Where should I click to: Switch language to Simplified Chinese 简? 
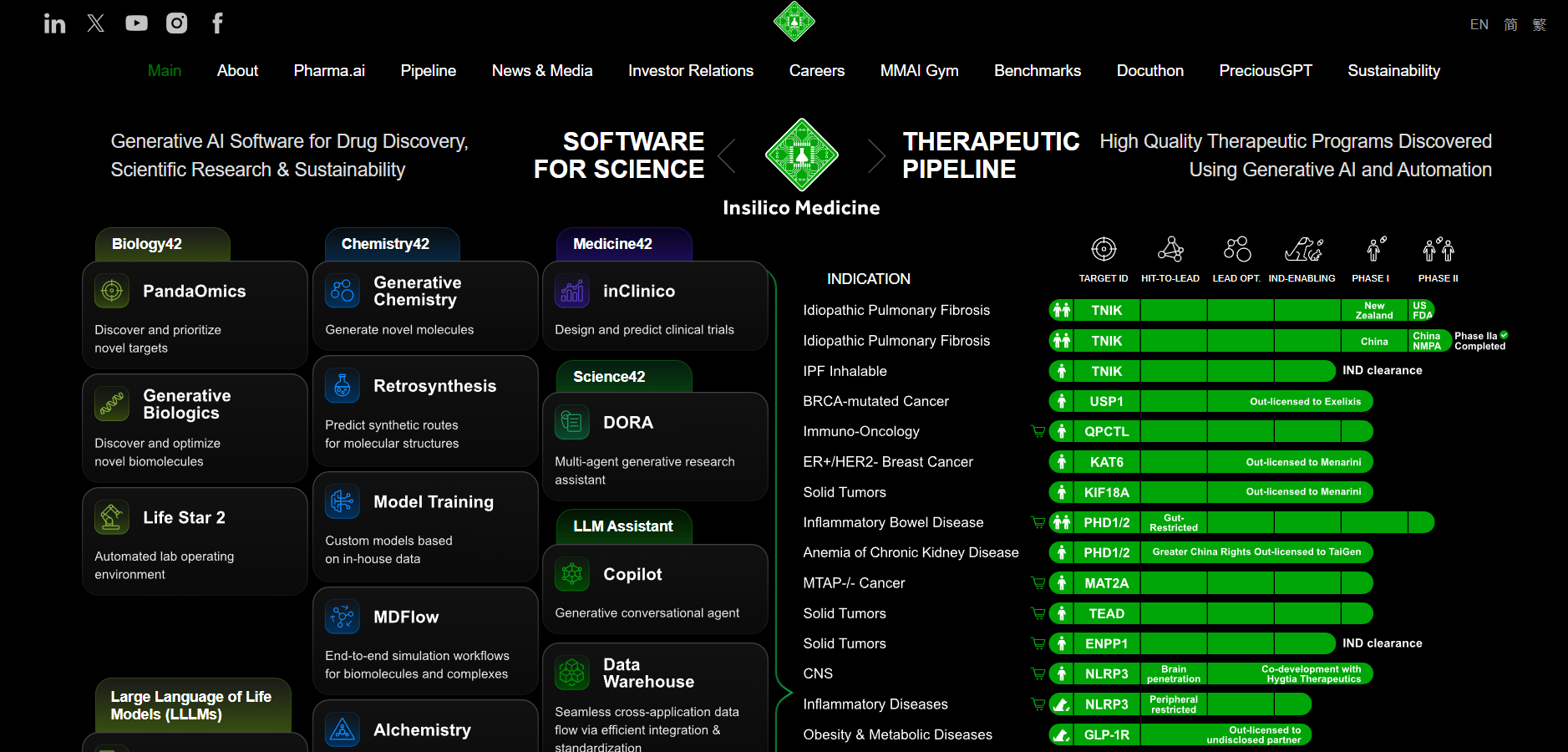click(x=1510, y=24)
